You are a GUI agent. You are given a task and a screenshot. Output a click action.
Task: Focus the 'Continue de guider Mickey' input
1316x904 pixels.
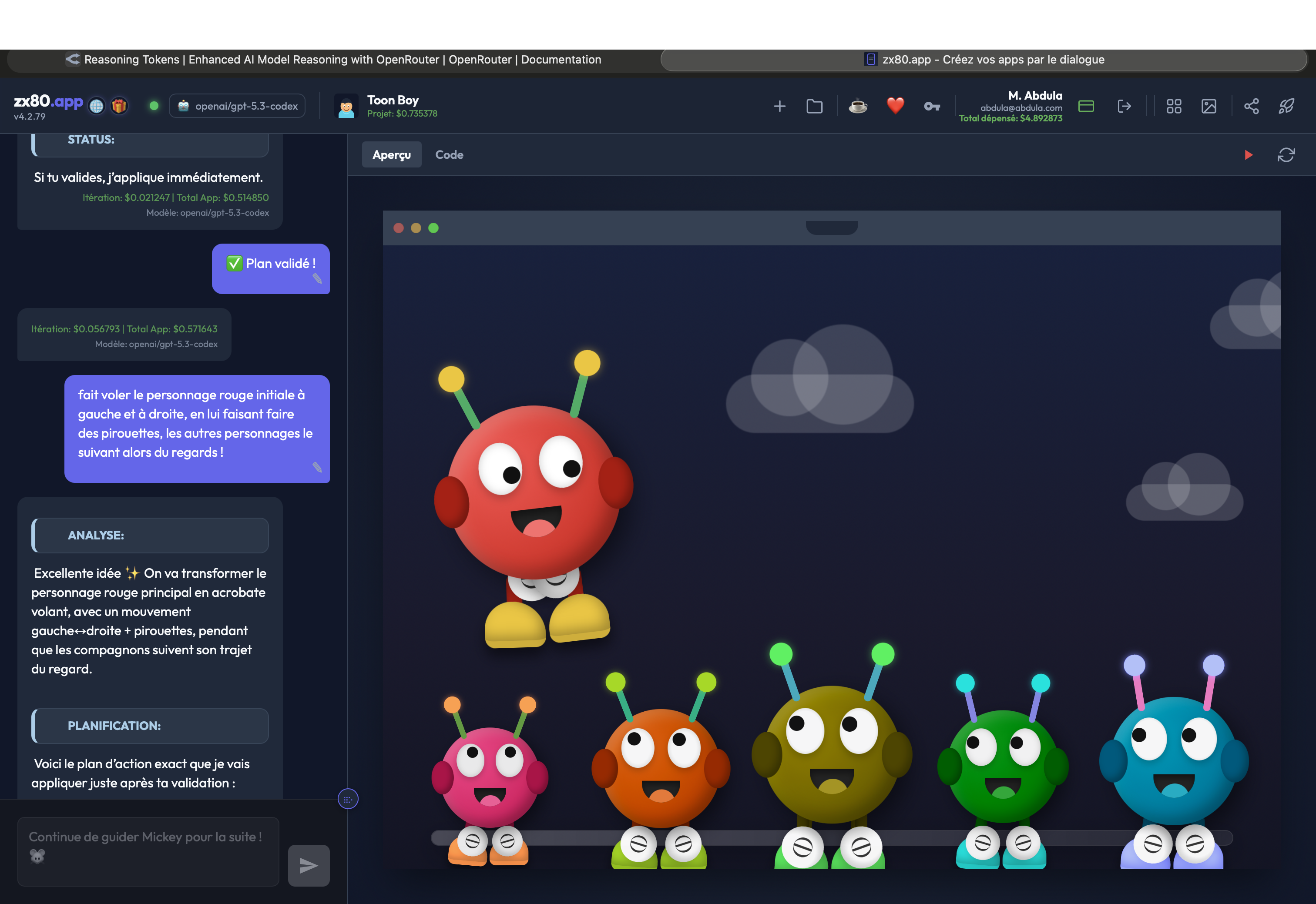pos(148,851)
